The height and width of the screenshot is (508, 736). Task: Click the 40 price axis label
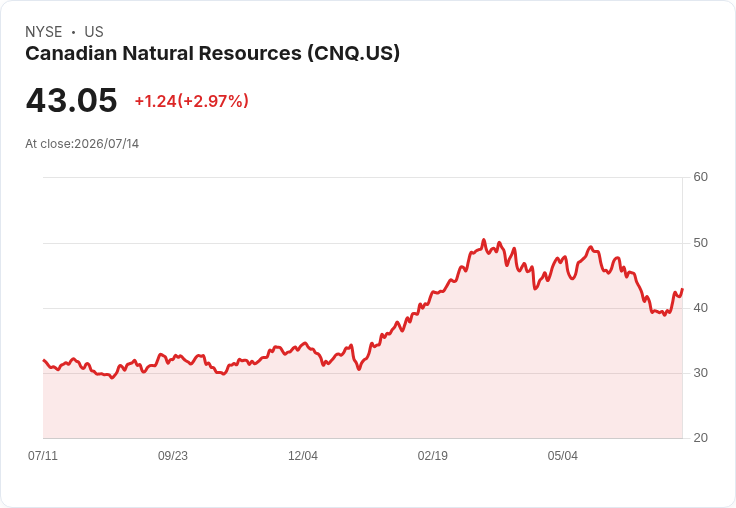pos(700,308)
